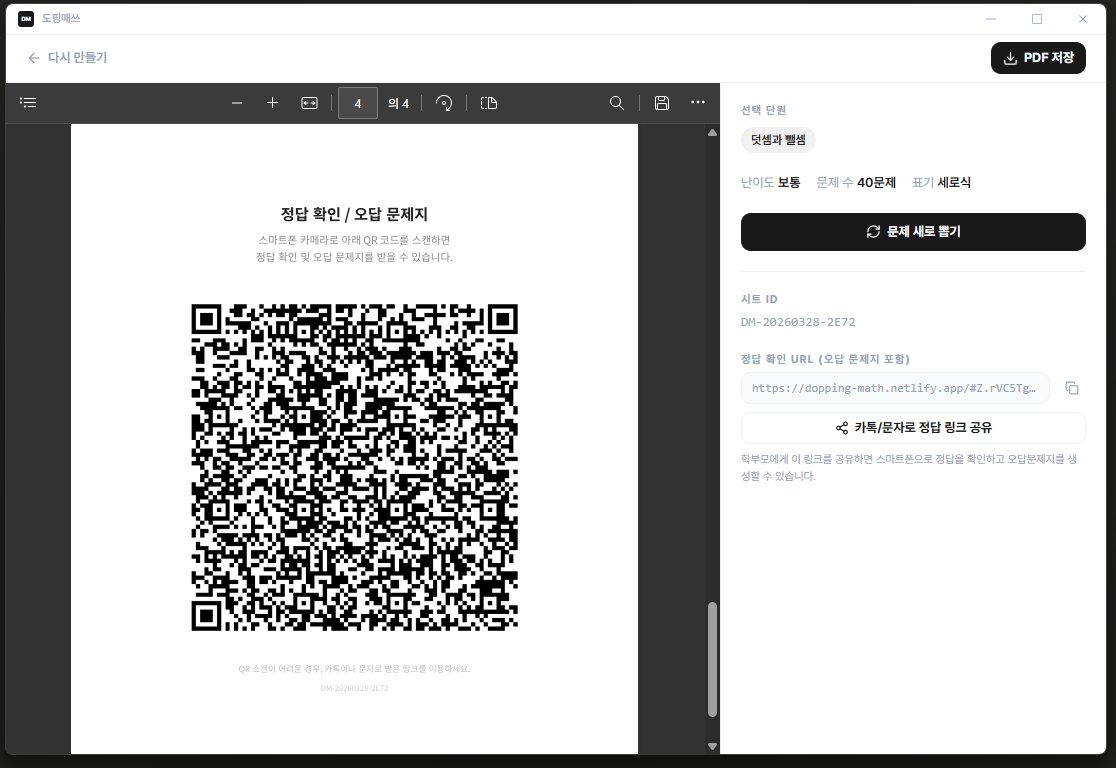Toggle the page view layout icon

pyautogui.click(x=489, y=103)
